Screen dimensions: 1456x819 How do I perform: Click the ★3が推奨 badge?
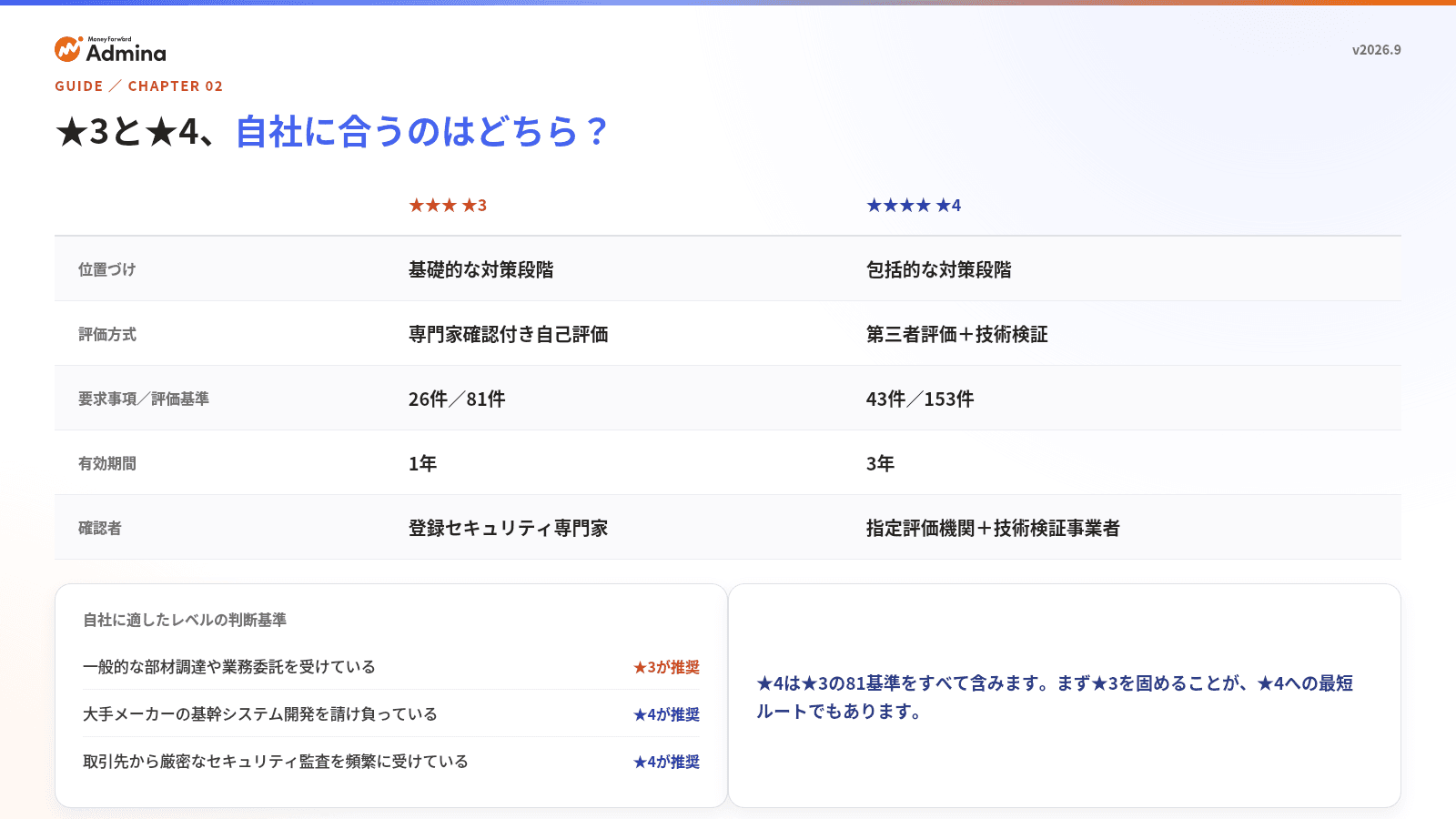coord(666,667)
